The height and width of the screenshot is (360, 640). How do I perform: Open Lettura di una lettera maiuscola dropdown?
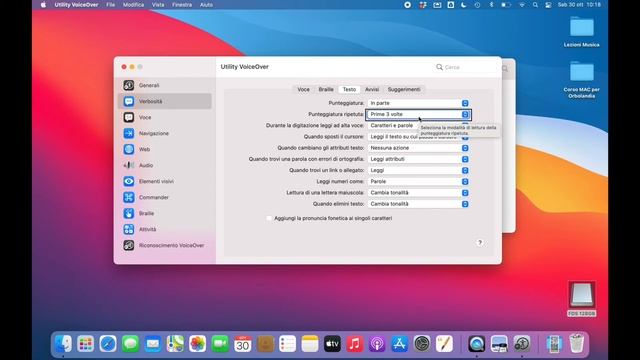[x=418, y=193]
